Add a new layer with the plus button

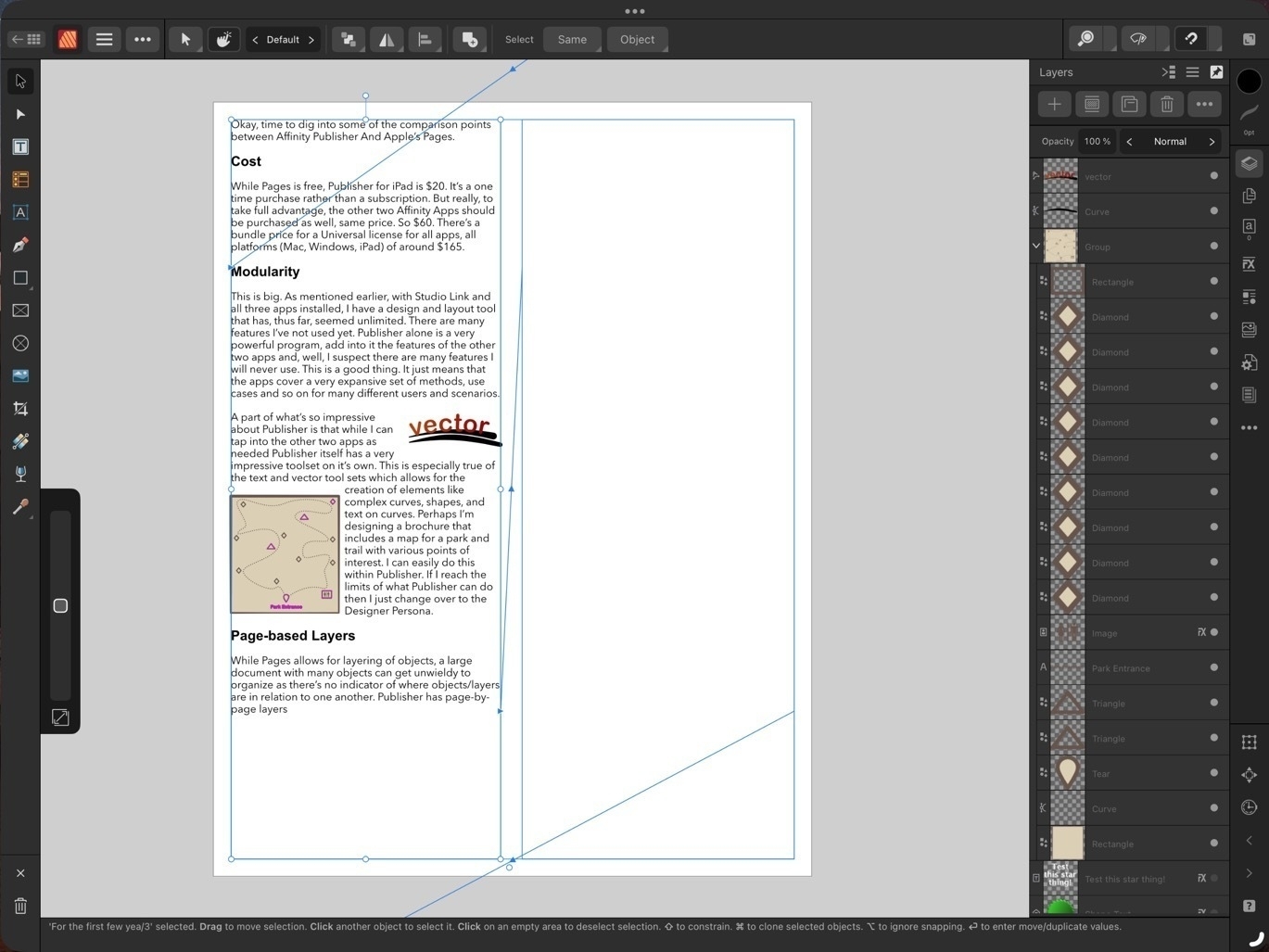1055,104
